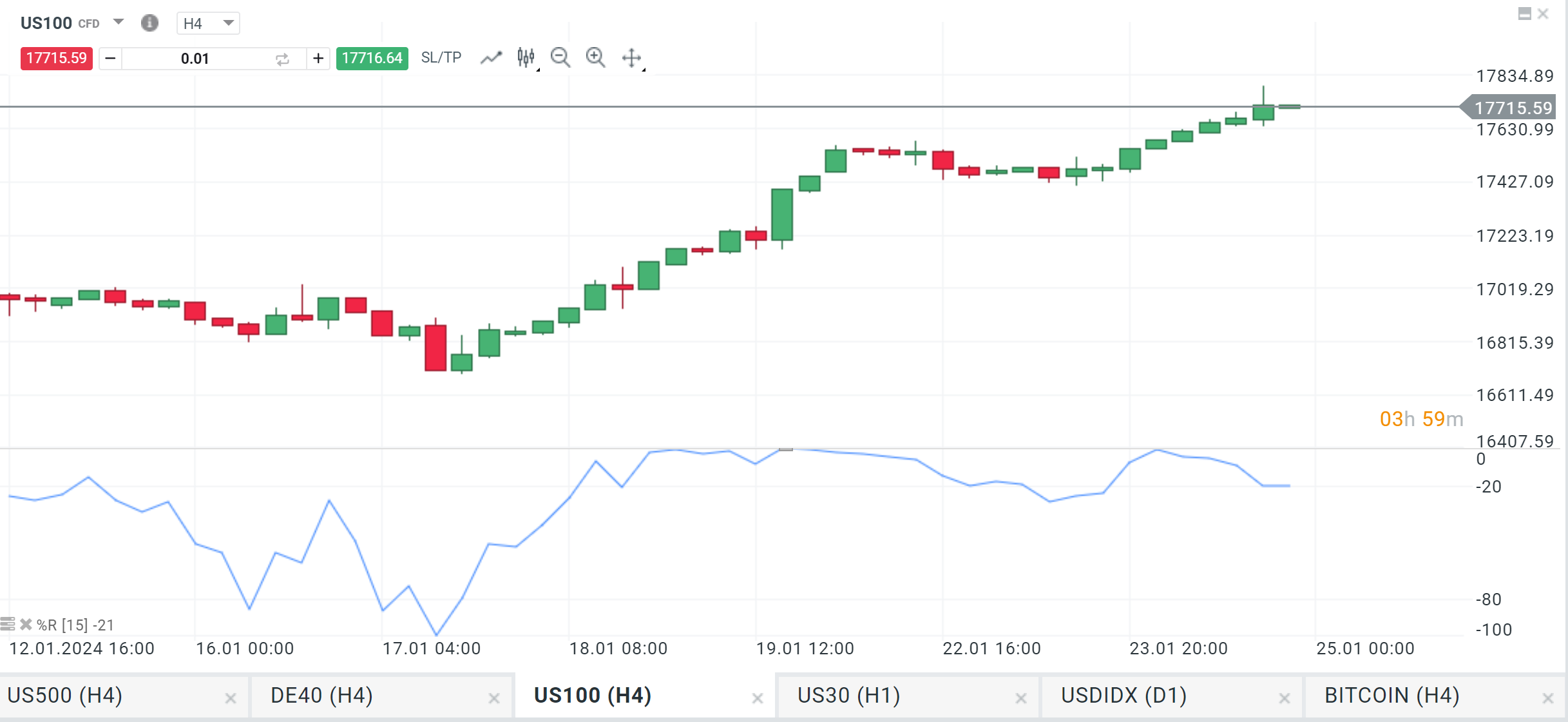Viewport: 1568px width, 722px height.
Task: Toggle the volume unit swap icon
Action: point(282,59)
